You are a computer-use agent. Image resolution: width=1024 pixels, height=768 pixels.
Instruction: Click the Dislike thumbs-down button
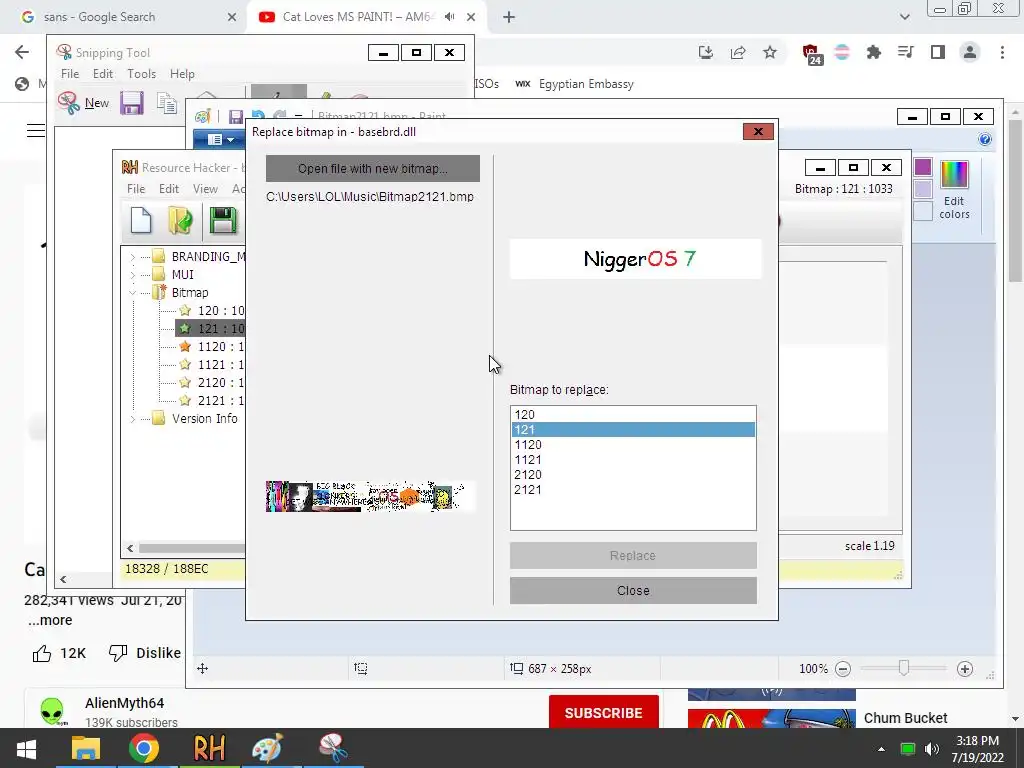[145, 653]
